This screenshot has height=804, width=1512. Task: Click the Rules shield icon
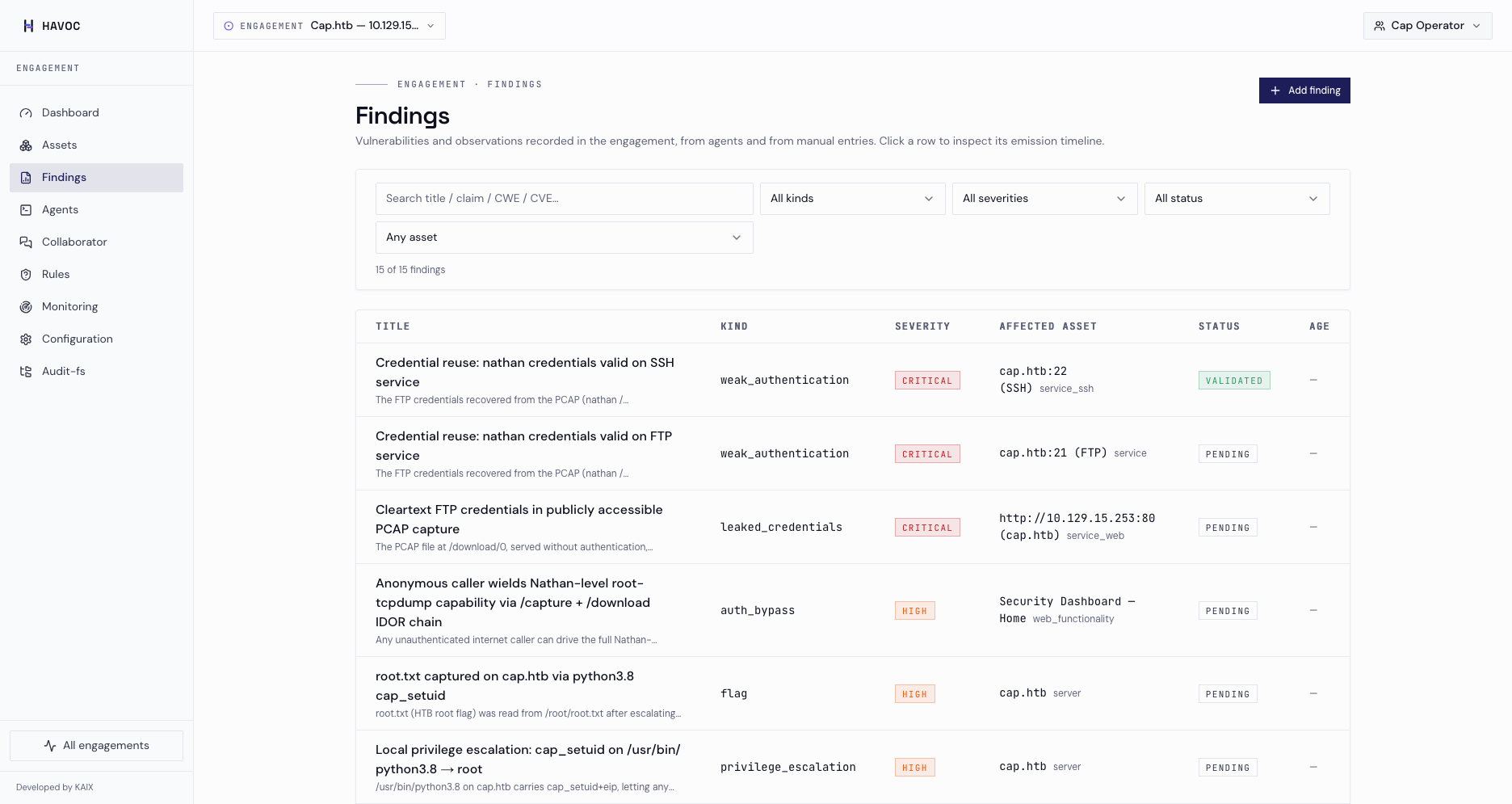click(26, 275)
